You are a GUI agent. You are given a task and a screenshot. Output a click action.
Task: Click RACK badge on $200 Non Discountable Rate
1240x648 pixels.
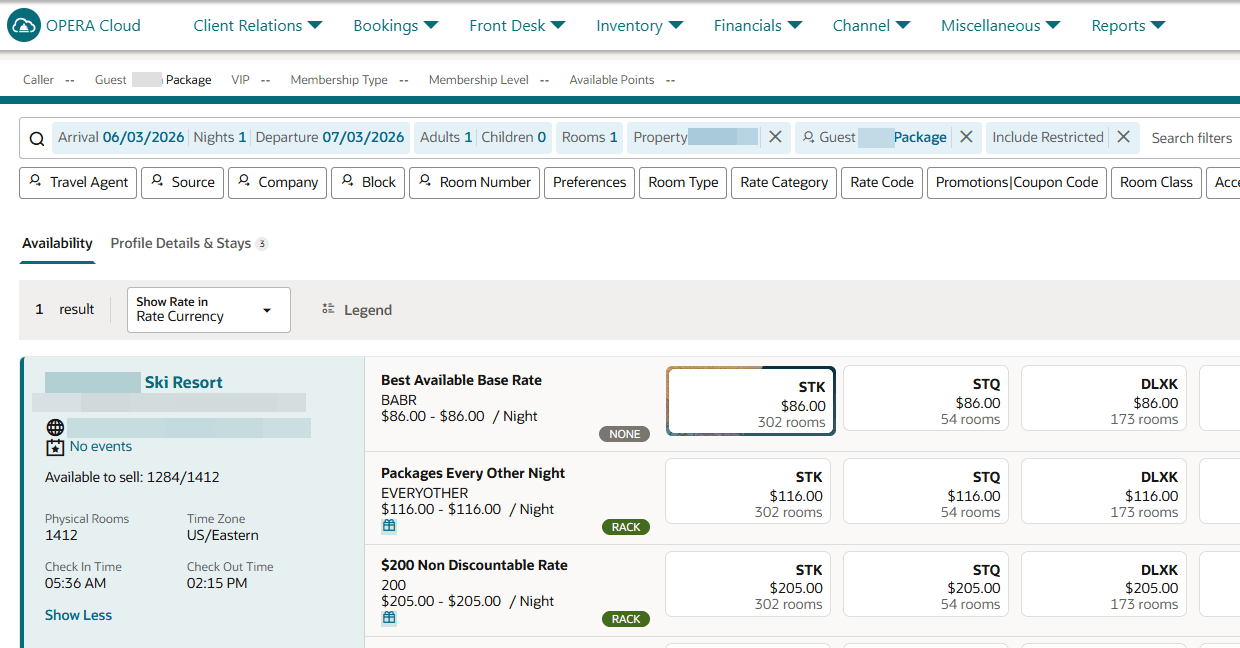[626, 619]
